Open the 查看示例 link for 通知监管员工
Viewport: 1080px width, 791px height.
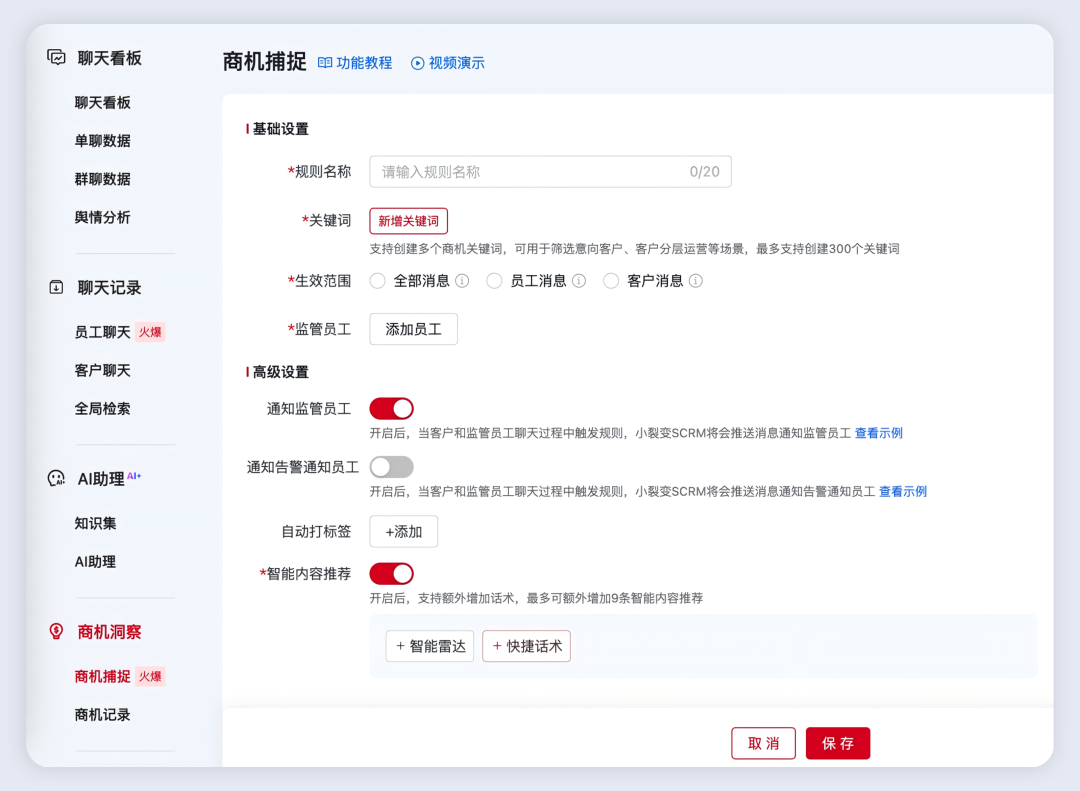[x=879, y=432]
